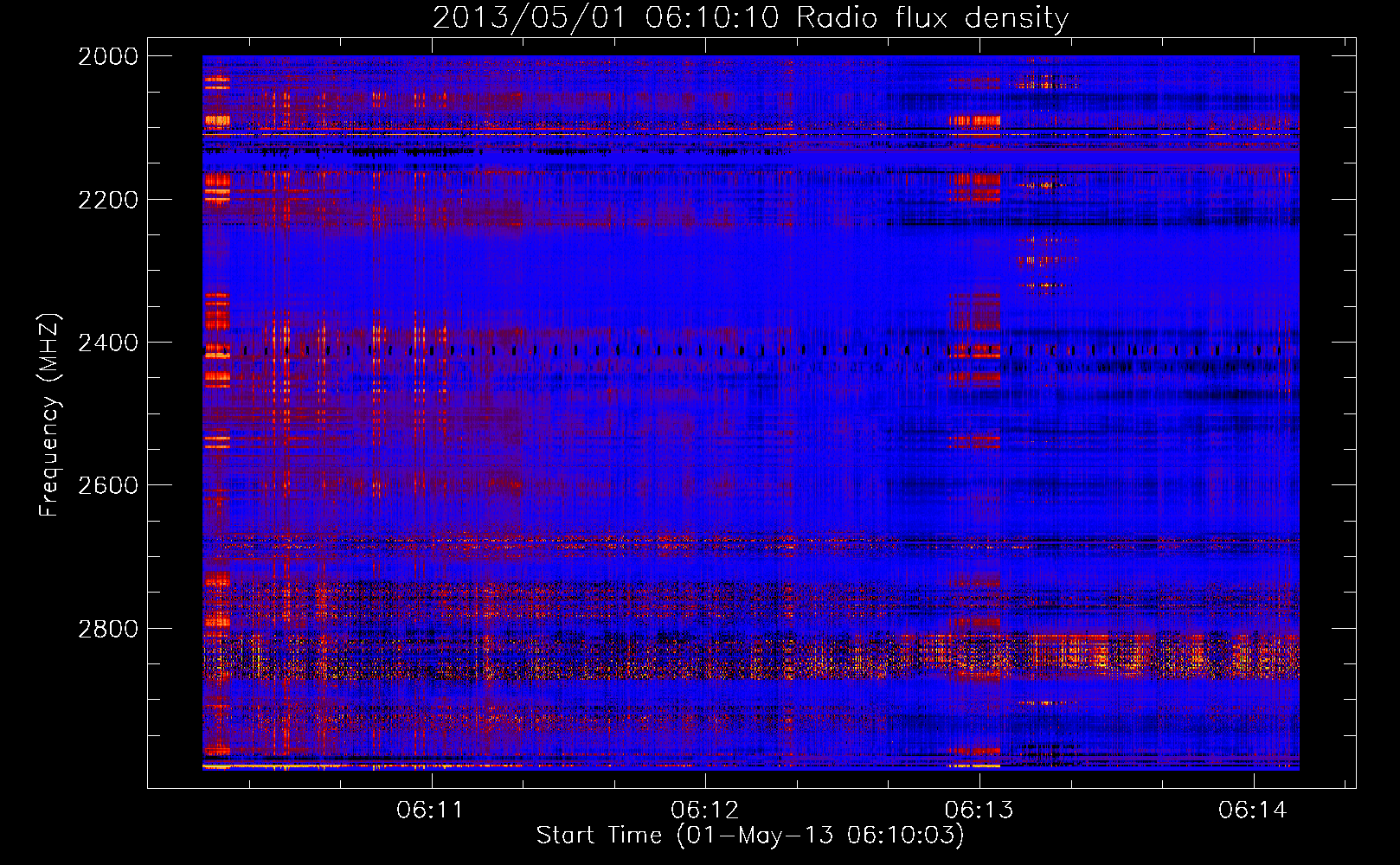
Task: Click the plot title '2013/05/01 06:10:10 Radio flux density'
Action: point(750,17)
